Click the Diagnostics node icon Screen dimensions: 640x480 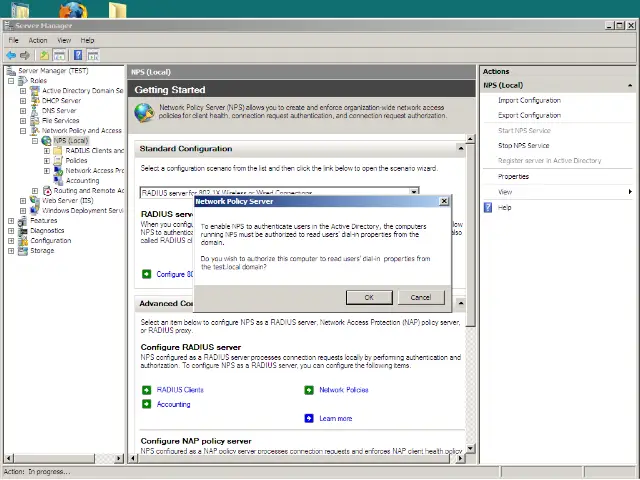tap(23, 231)
